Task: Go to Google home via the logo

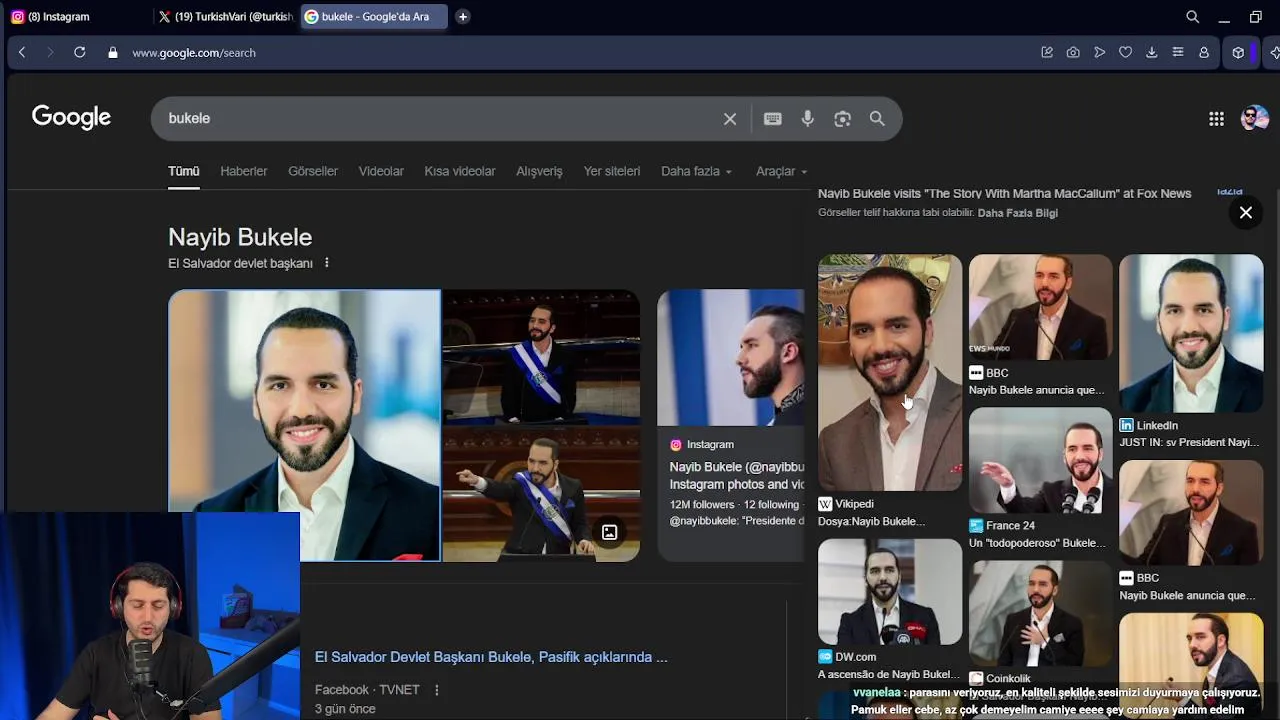Action: click(x=71, y=117)
